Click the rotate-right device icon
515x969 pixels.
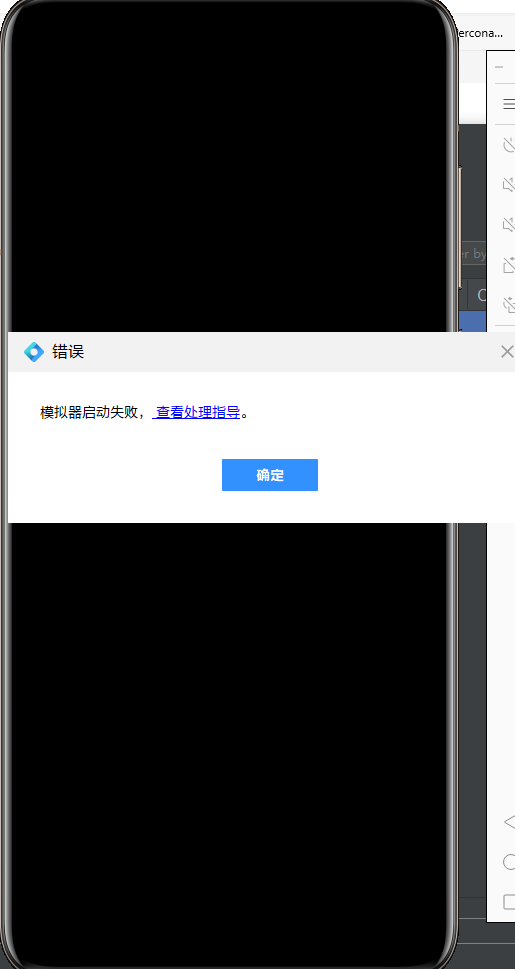coord(509,304)
